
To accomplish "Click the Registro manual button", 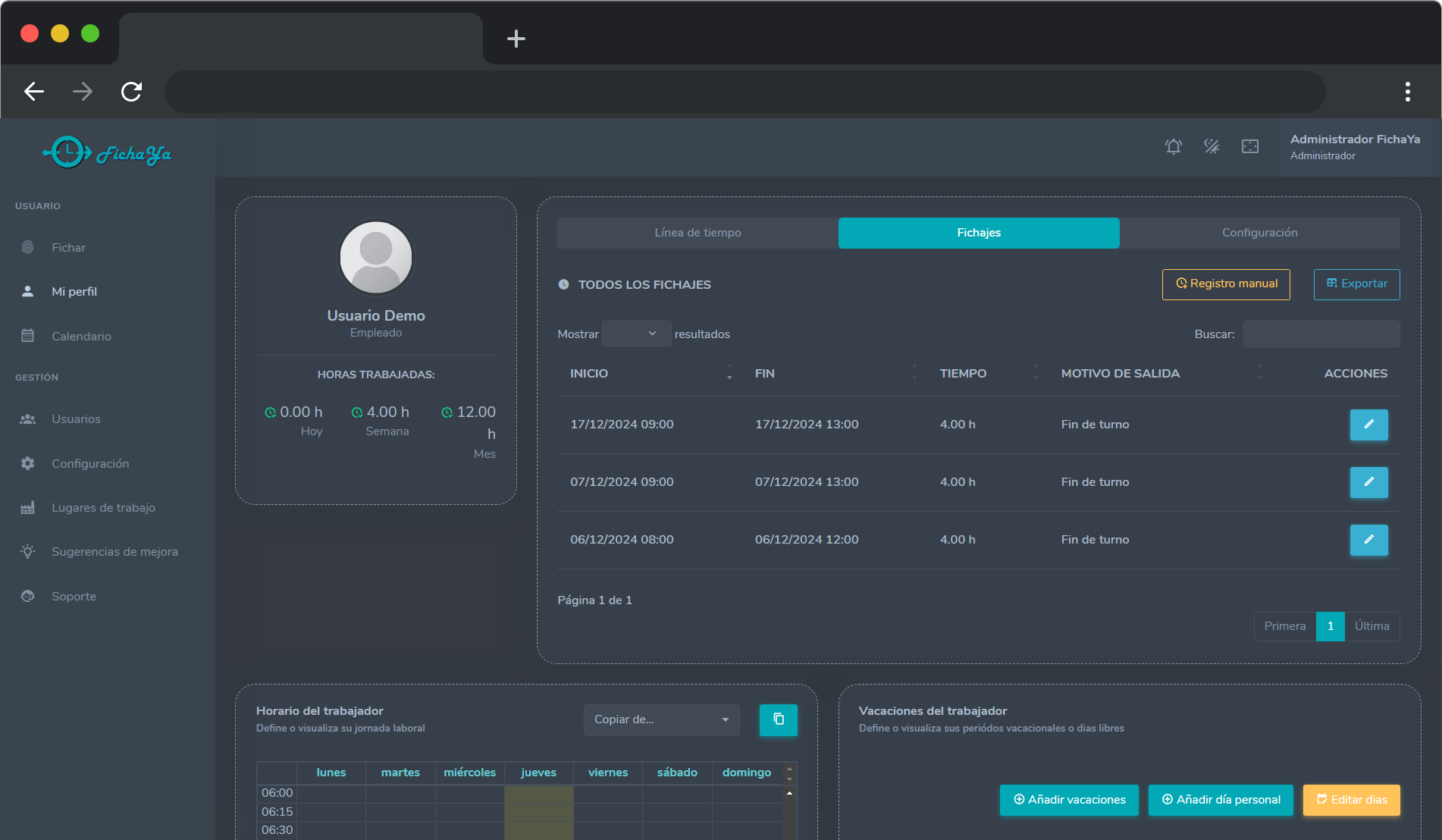I will pyautogui.click(x=1225, y=284).
